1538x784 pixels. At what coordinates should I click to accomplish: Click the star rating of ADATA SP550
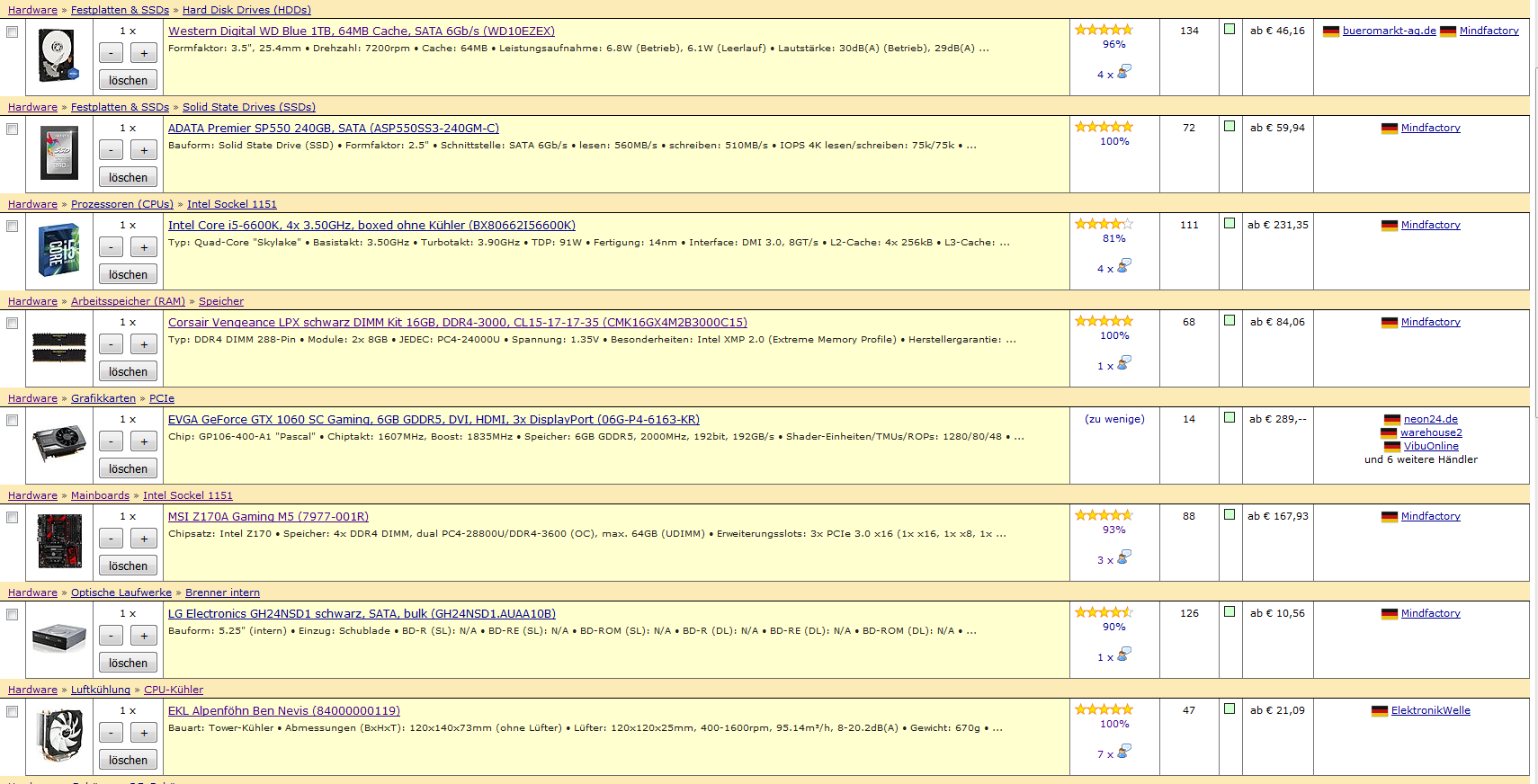(1104, 127)
